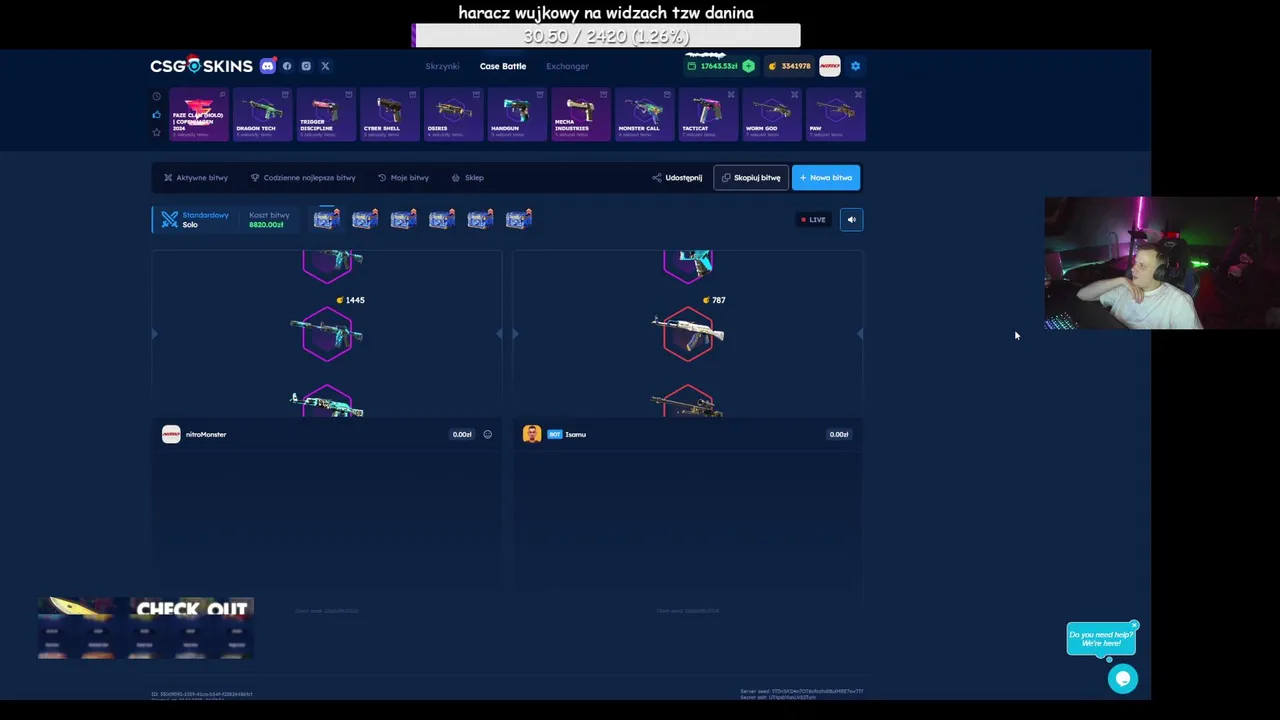Click the CSGO-SKINS logo
The height and width of the screenshot is (720, 1280).
point(201,66)
